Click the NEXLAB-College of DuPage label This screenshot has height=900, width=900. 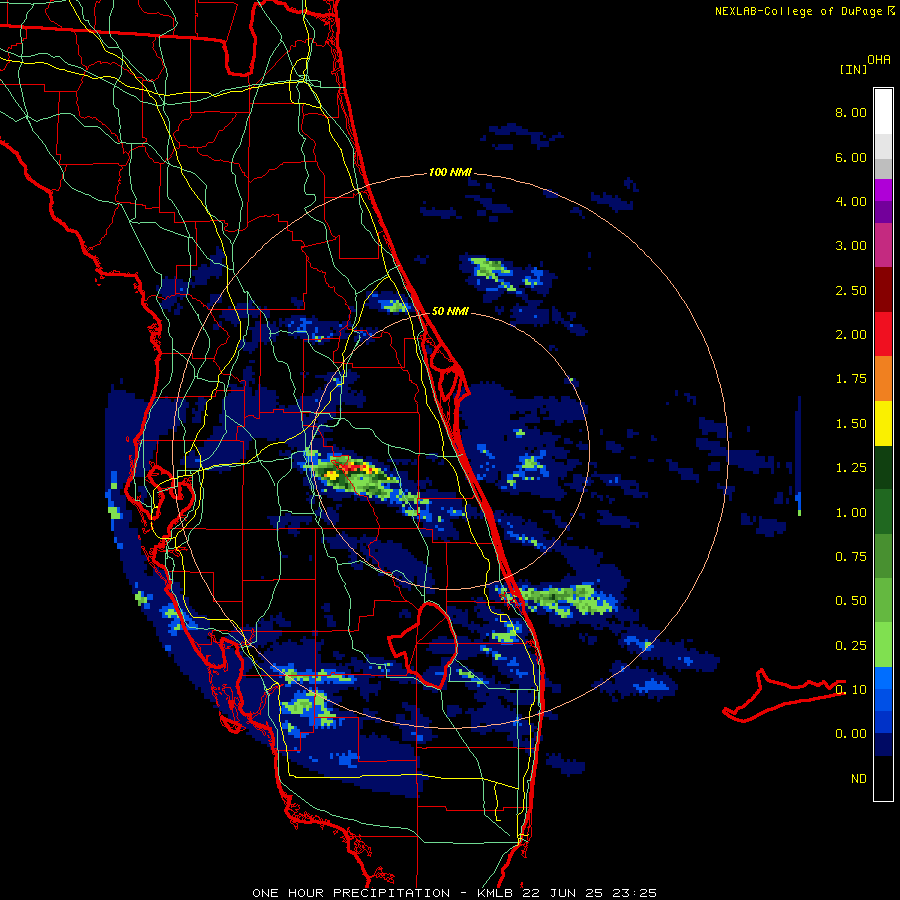[799, 11]
